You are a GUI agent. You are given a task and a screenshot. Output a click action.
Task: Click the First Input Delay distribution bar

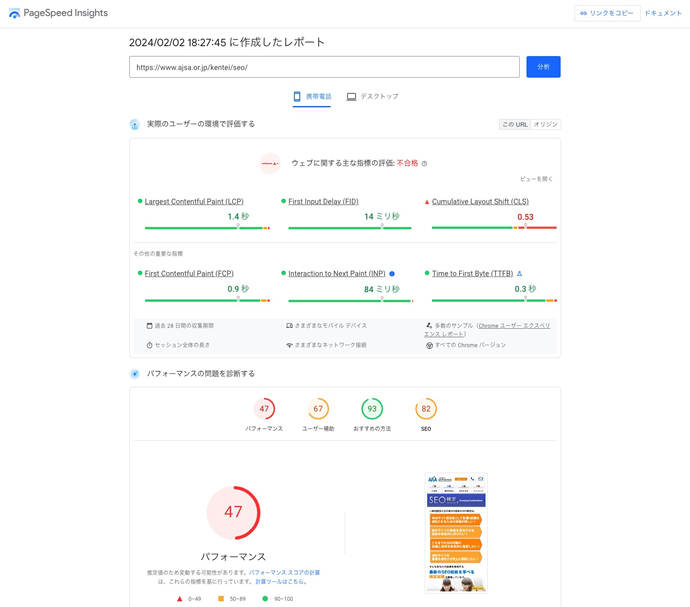pyautogui.click(x=349, y=228)
